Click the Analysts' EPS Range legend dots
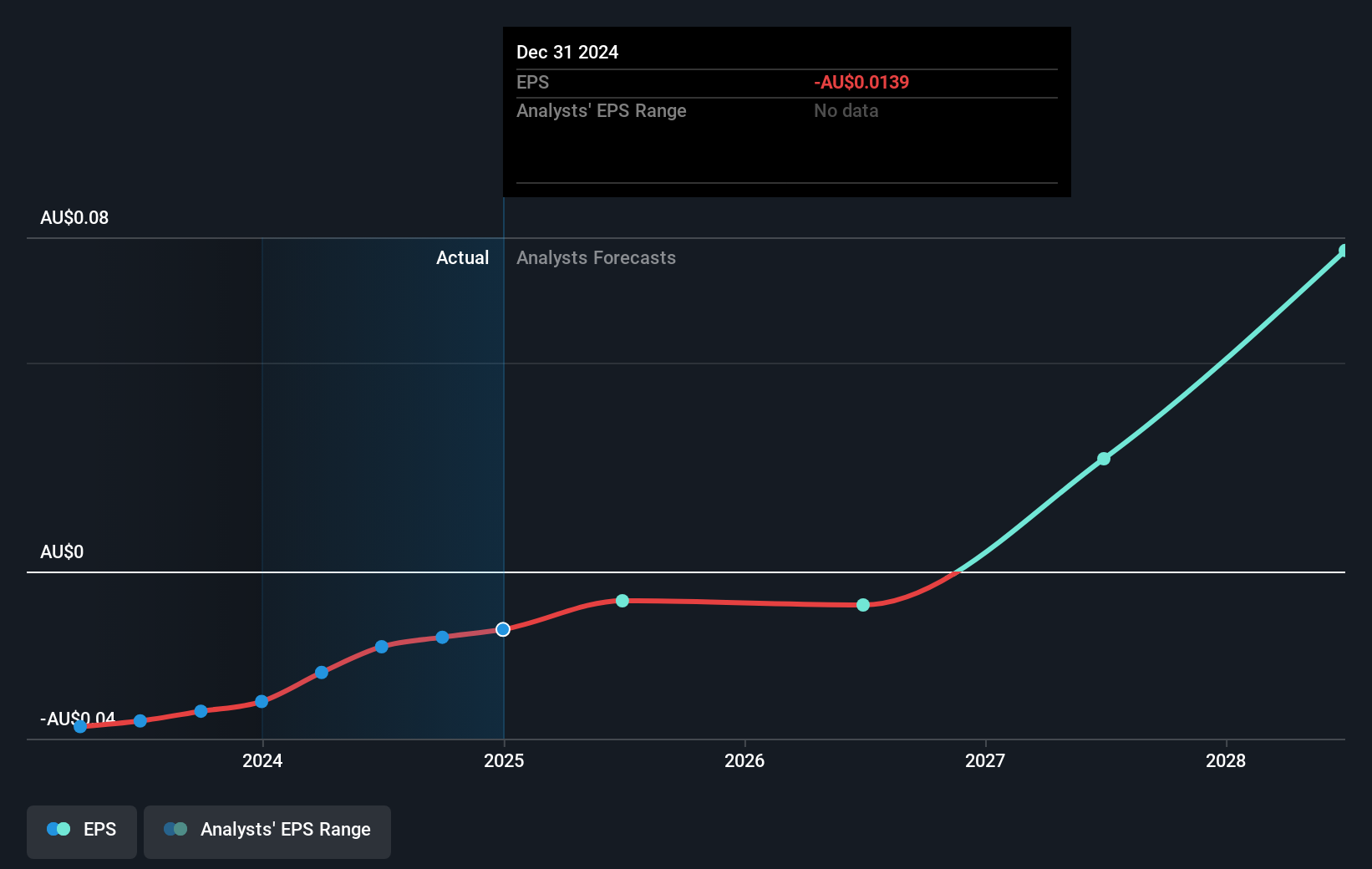This screenshot has width=1372, height=869. point(175,828)
